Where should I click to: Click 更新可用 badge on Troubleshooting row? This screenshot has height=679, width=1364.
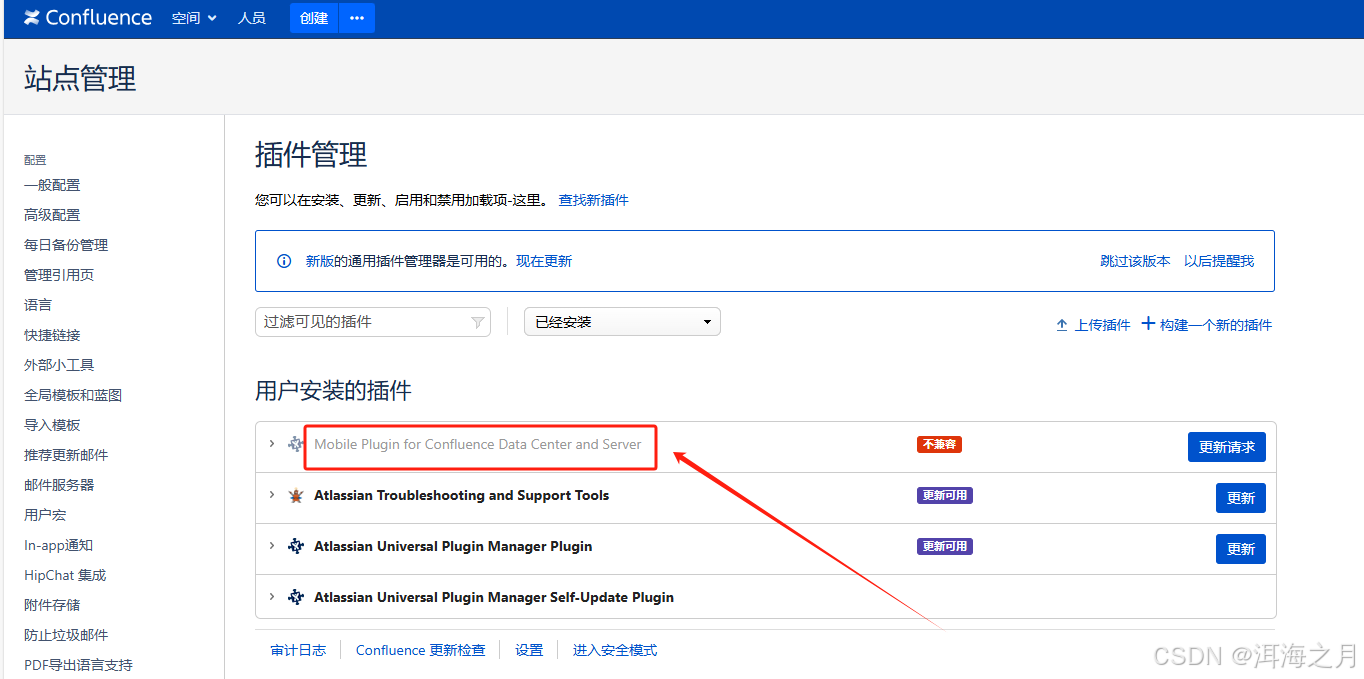(945, 495)
